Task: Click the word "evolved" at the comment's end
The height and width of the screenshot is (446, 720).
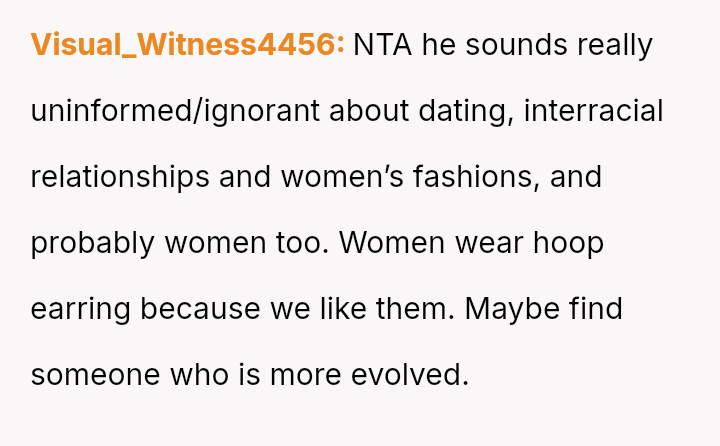Action: [408, 375]
